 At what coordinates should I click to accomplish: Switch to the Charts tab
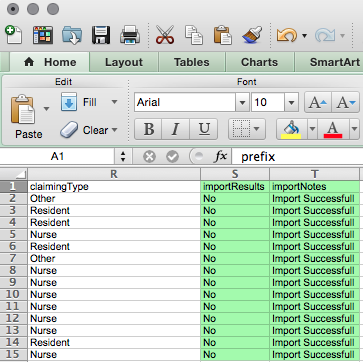tap(259, 62)
